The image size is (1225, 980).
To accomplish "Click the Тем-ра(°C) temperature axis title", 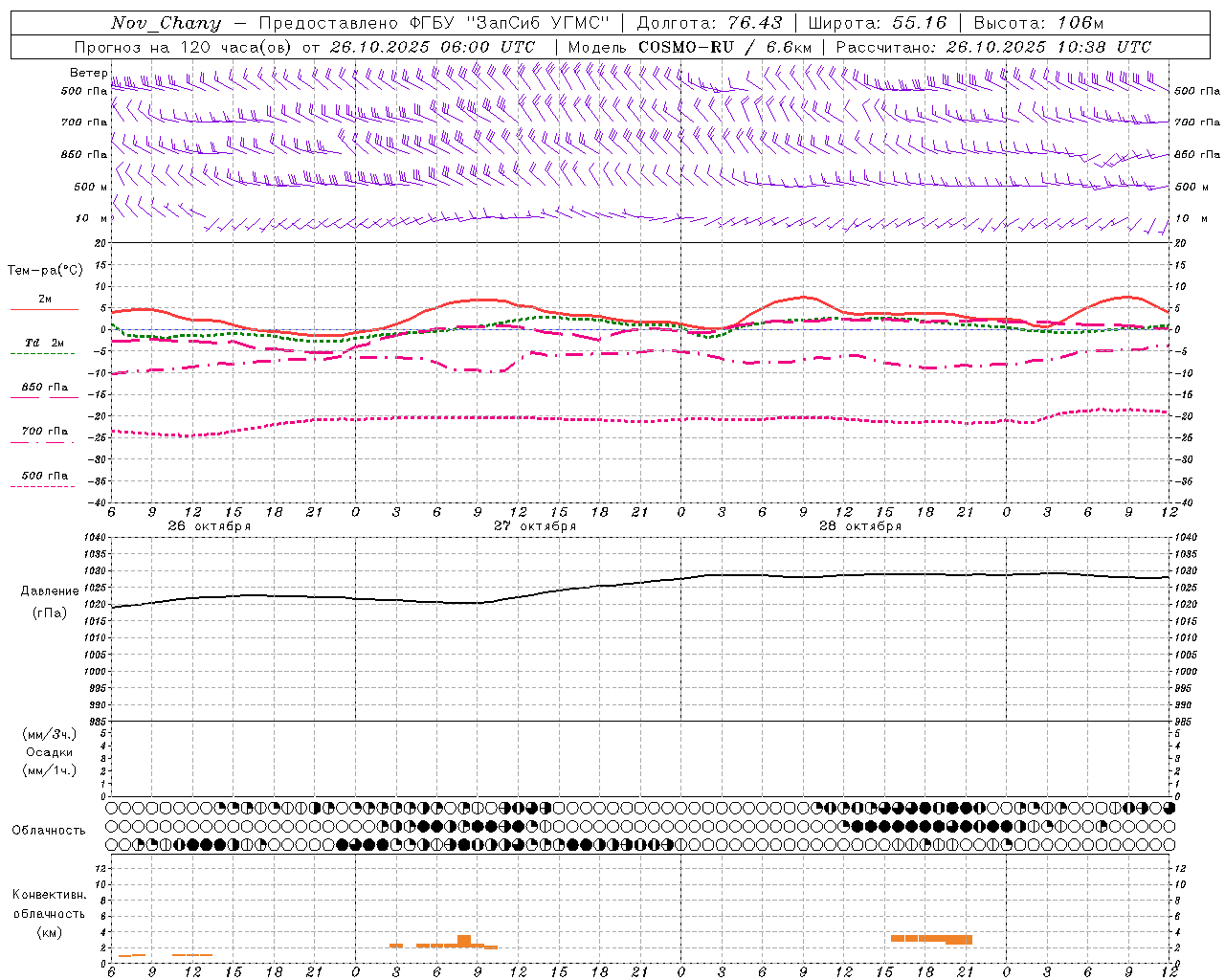I will point(45,271).
